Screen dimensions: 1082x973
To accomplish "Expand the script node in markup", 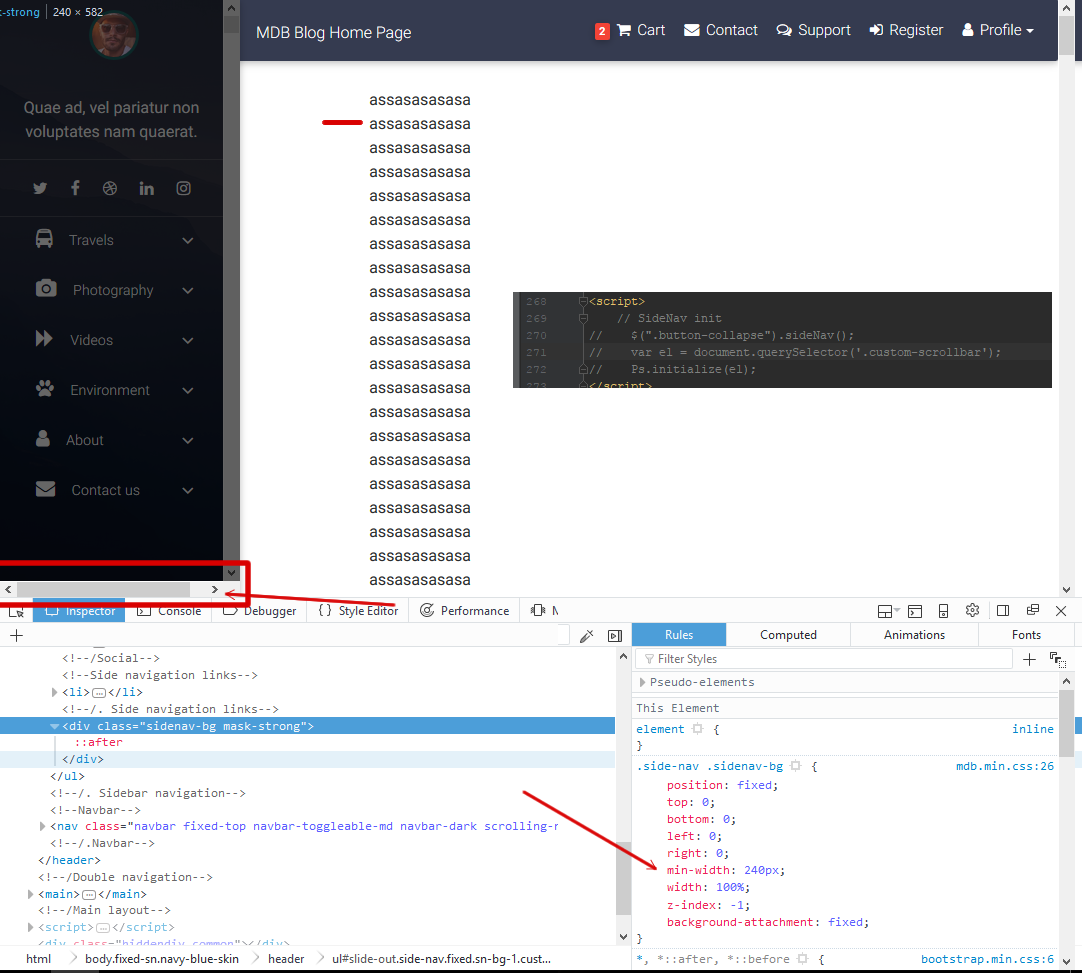I will 30,927.
